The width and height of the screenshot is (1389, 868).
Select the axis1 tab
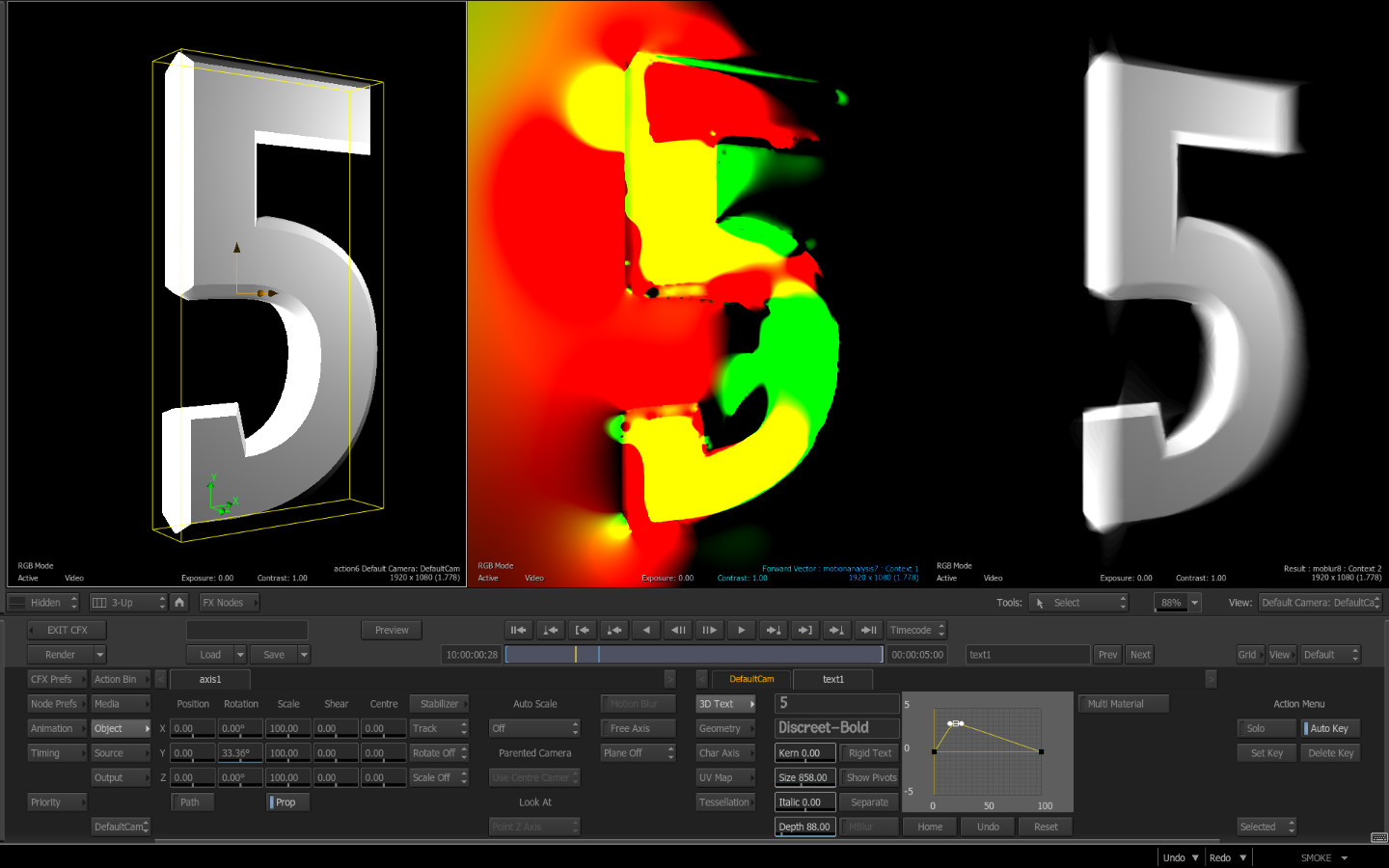(x=210, y=679)
